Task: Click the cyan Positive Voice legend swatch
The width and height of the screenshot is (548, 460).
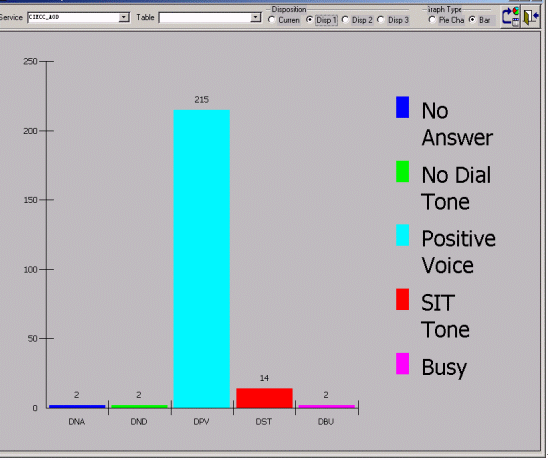Action: [403, 235]
